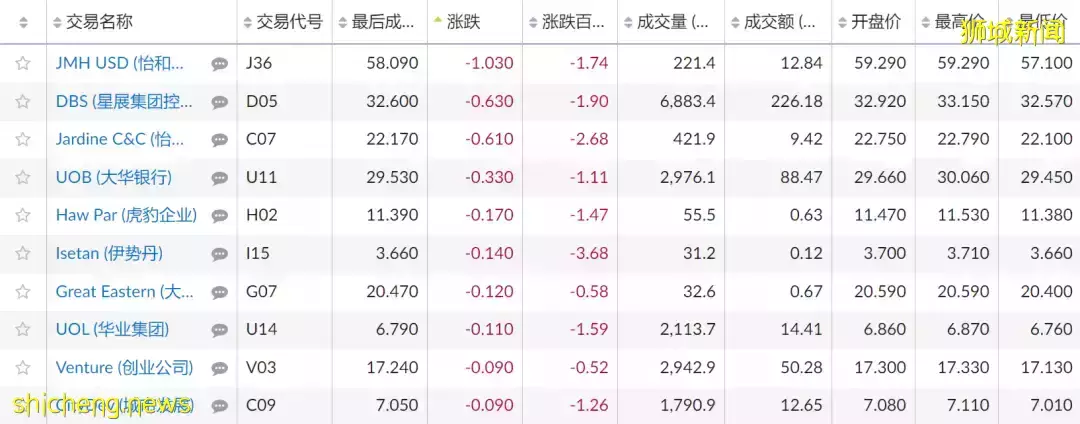Open Isetan (伊势丹) stock page
This screenshot has height=424, width=1080.
tap(110, 253)
